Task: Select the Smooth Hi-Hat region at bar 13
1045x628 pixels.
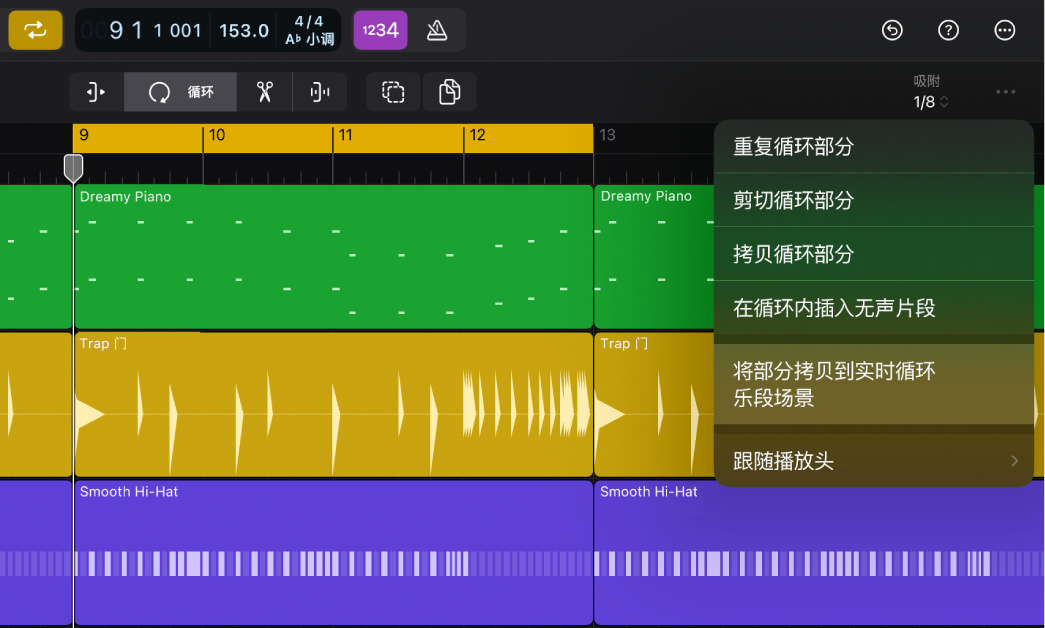Action: [x=819, y=553]
